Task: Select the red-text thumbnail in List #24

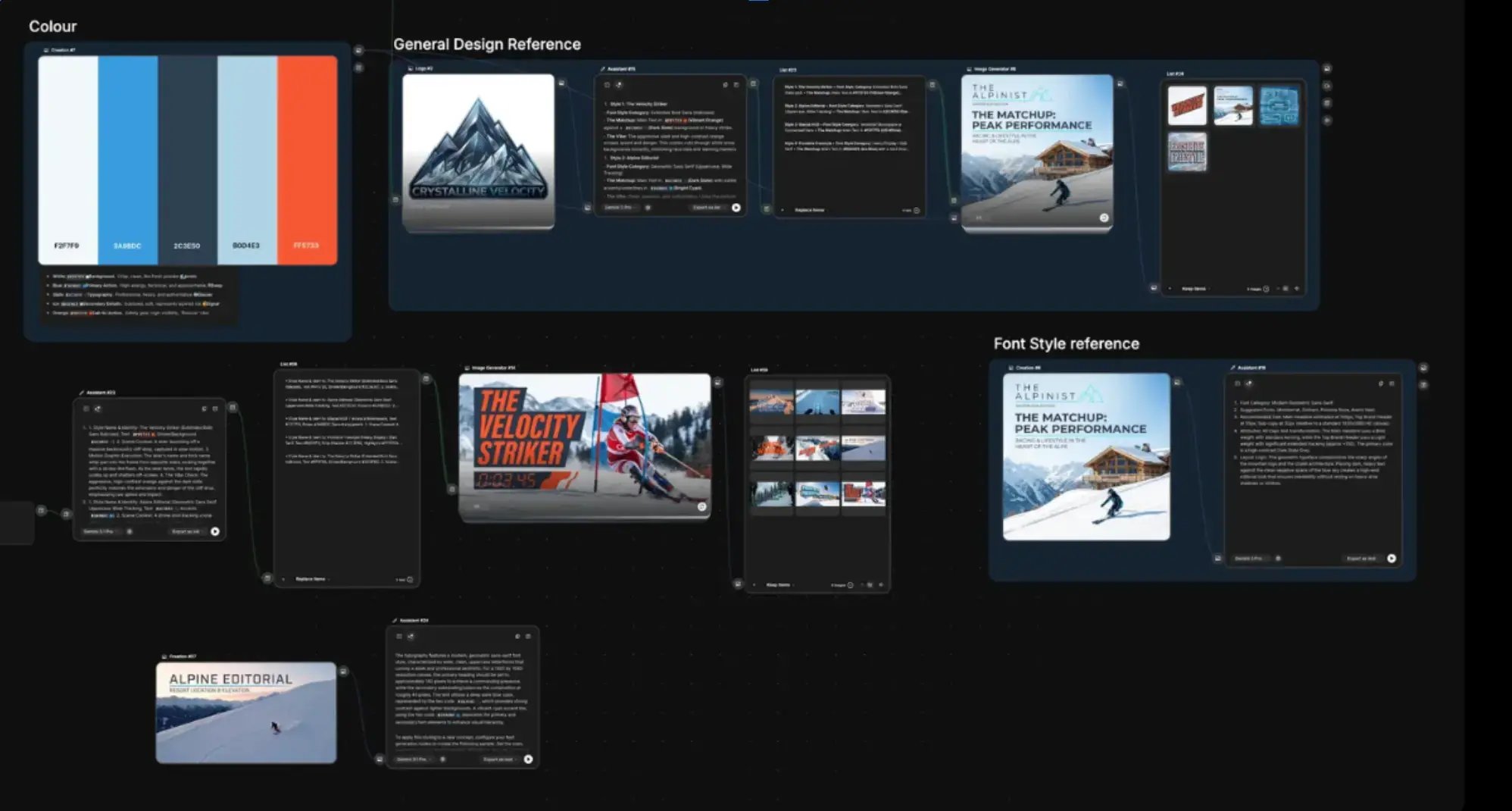Action: click(x=1187, y=105)
